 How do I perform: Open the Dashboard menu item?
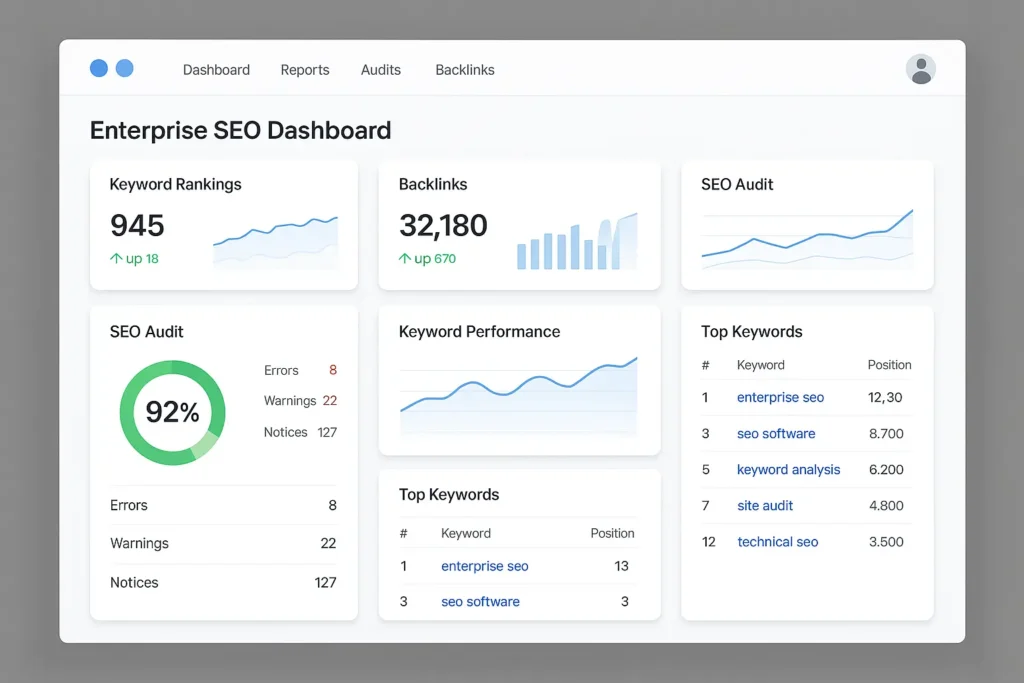216,70
